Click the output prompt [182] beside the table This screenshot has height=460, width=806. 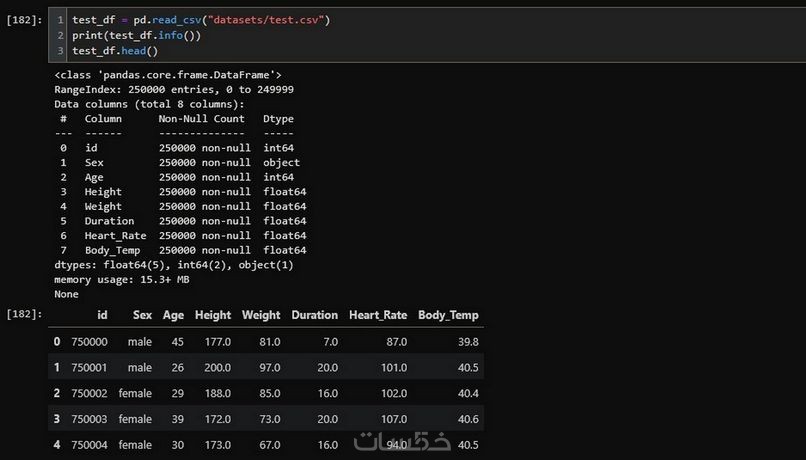click(23, 314)
